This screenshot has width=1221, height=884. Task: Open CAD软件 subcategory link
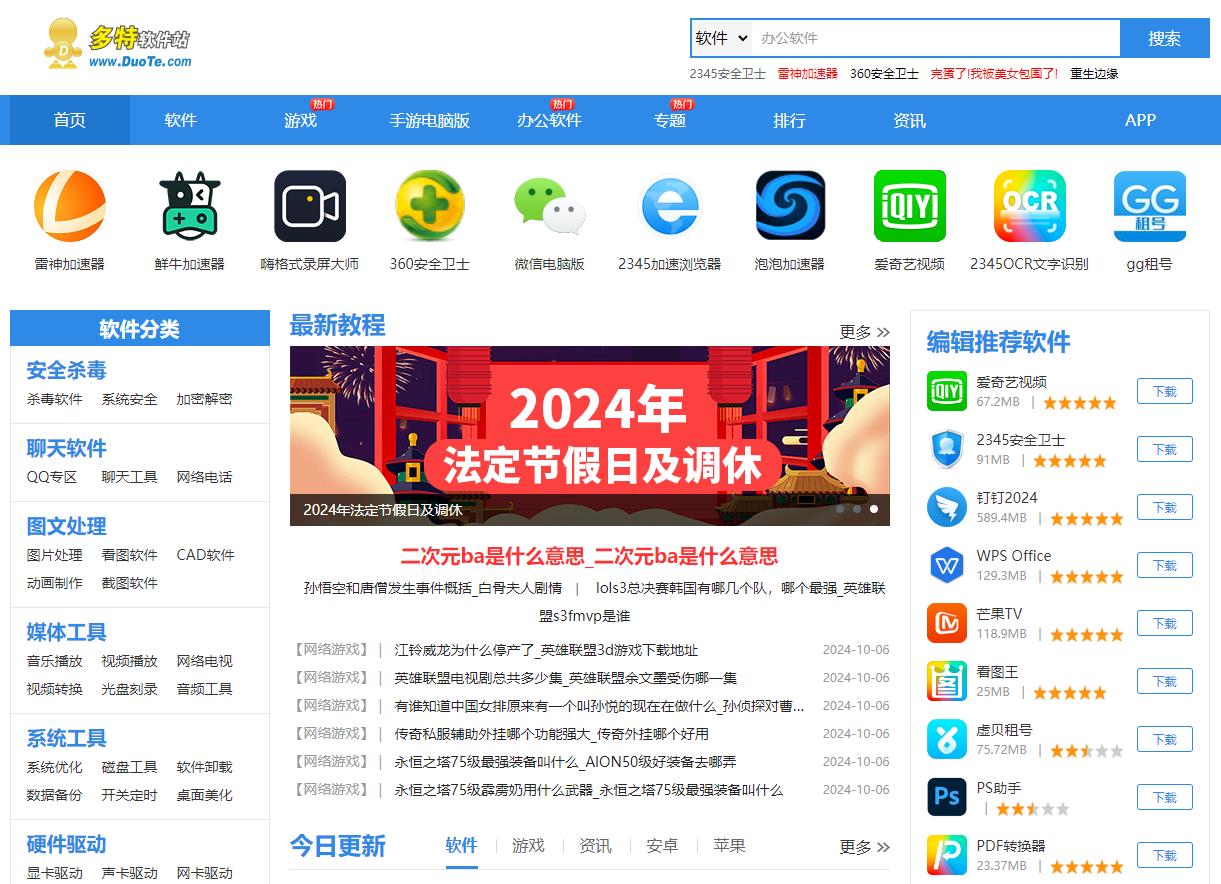205,555
